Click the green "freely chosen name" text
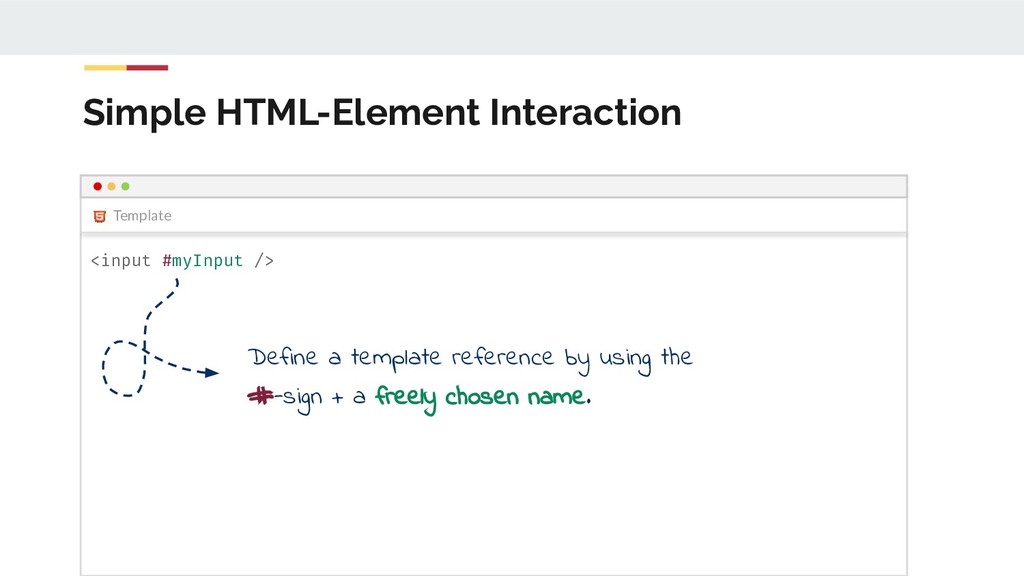1024x576 pixels. click(479, 397)
